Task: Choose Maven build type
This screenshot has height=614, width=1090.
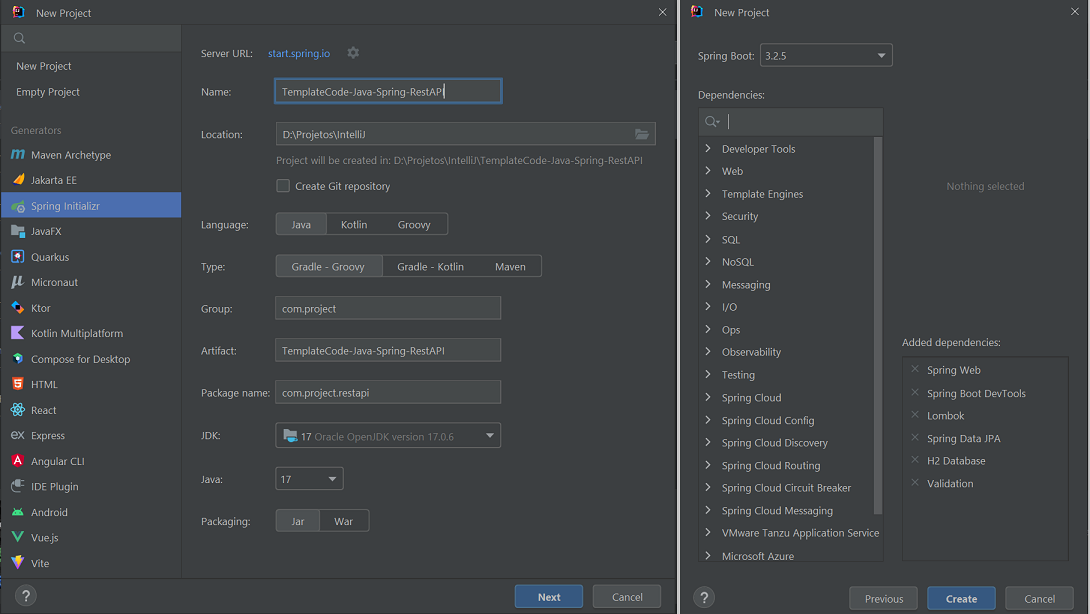Action: point(510,266)
